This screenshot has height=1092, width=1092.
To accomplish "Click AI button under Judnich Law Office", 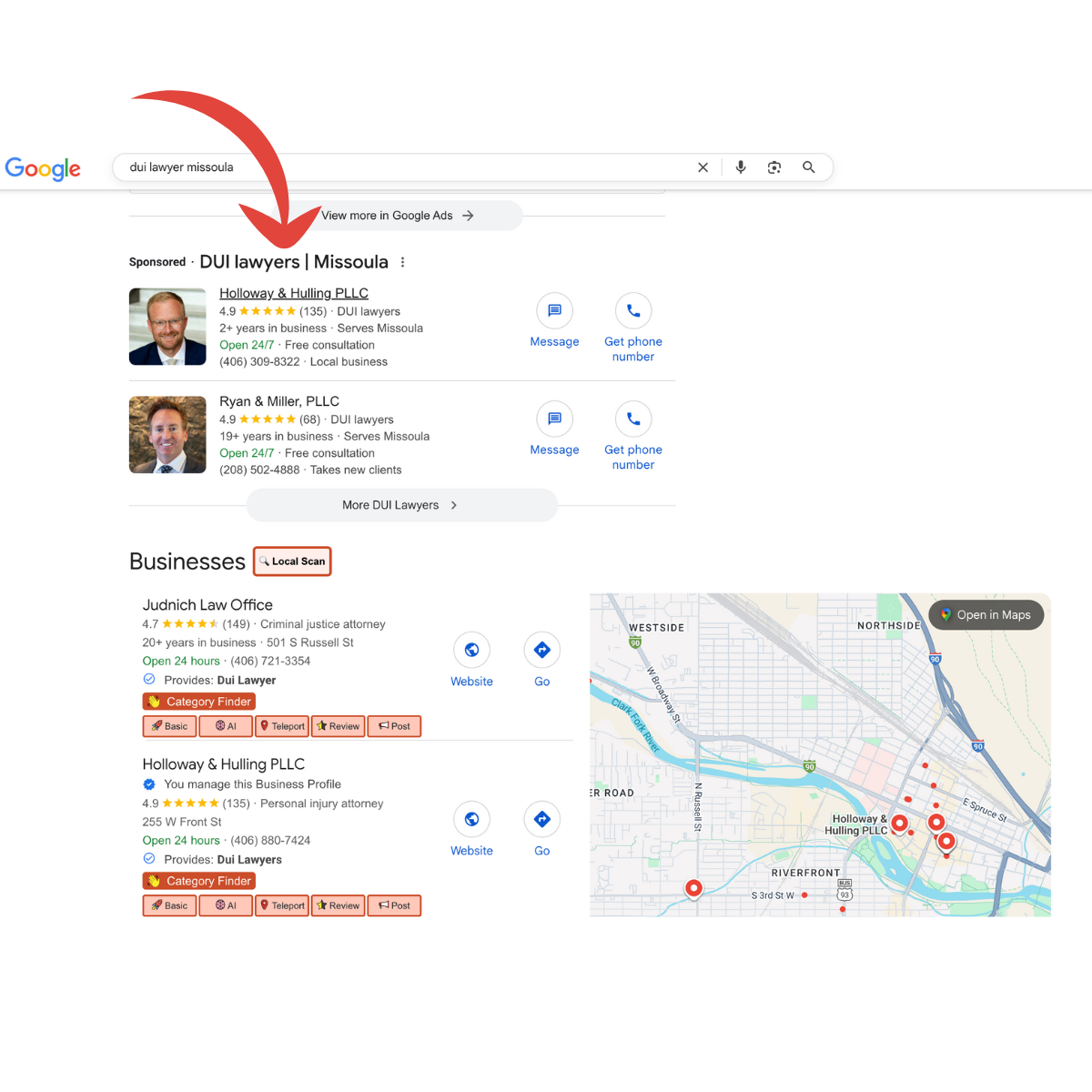I will [x=226, y=726].
